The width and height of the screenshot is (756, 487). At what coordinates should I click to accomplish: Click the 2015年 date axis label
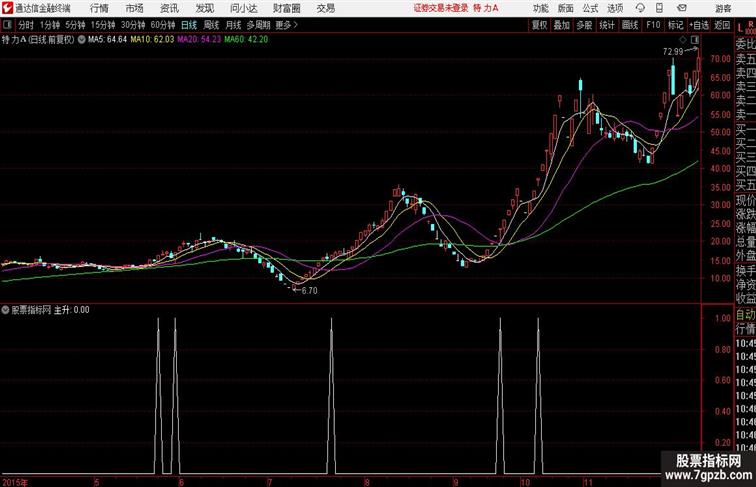click(15, 482)
